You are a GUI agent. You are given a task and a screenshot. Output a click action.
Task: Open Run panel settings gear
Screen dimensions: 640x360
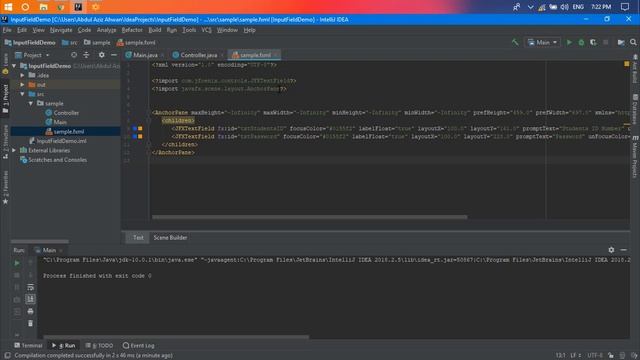click(x=611, y=250)
